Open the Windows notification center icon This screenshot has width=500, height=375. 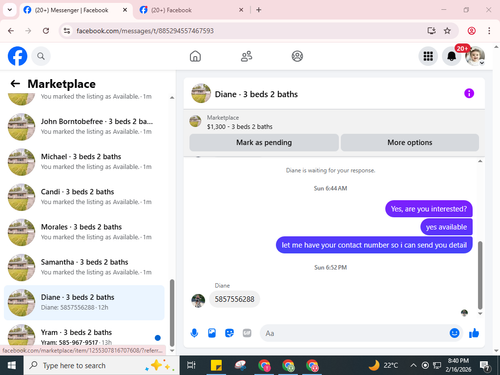tap(484, 365)
